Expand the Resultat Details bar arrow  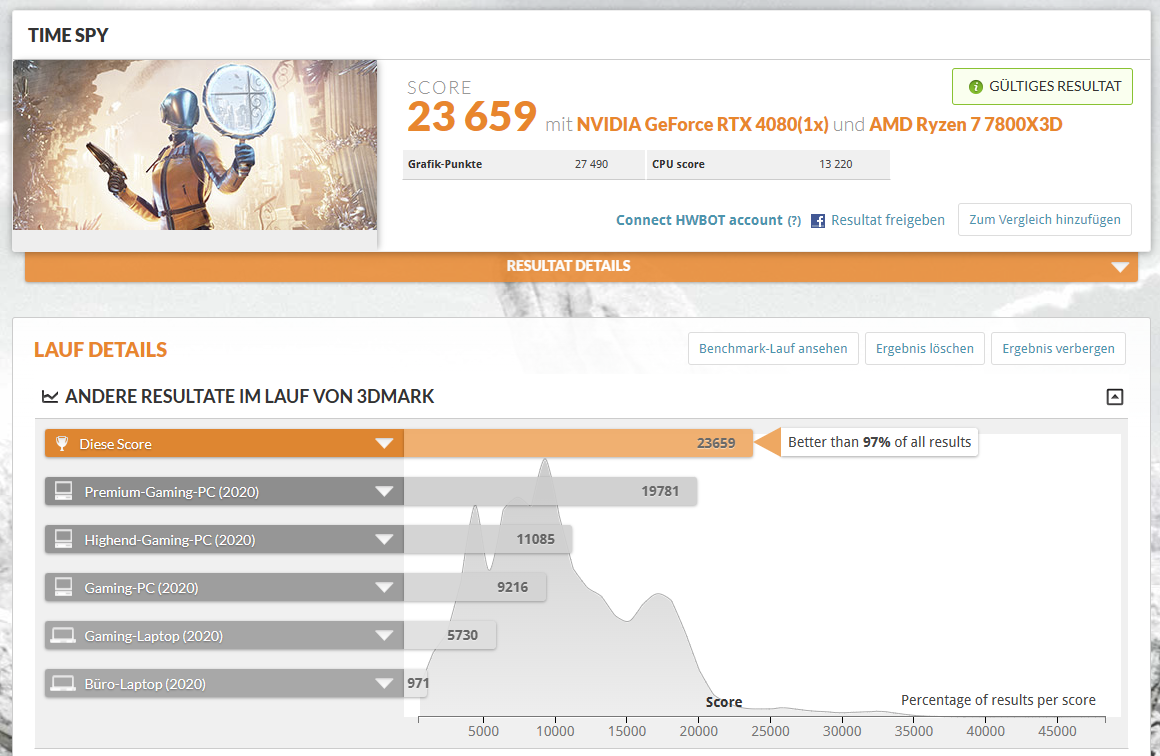point(1120,267)
